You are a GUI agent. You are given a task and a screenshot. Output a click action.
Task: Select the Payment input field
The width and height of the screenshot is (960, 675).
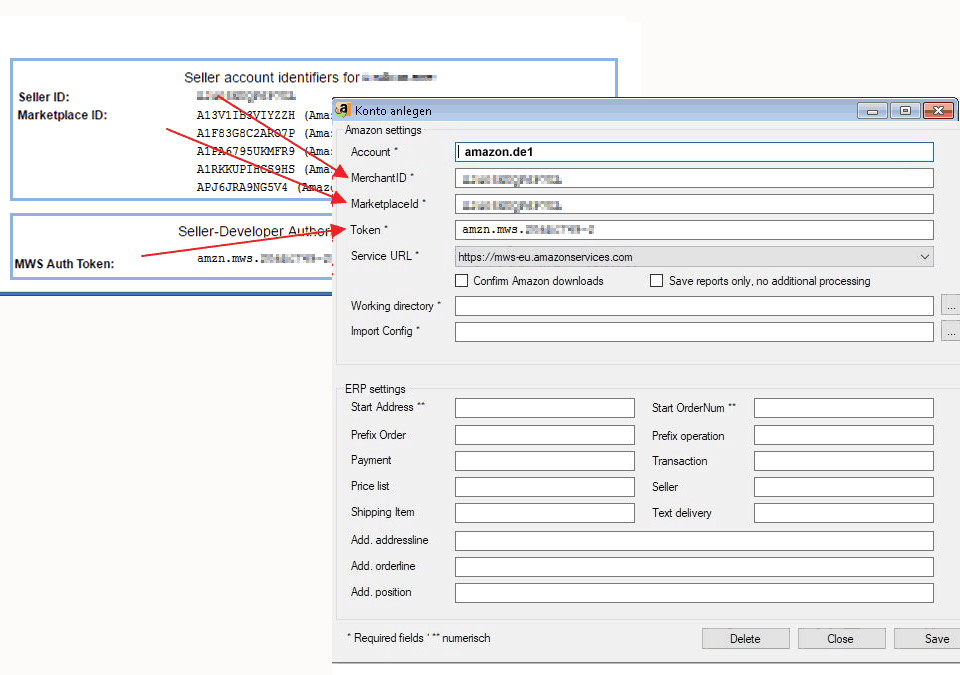tap(545, 461)
